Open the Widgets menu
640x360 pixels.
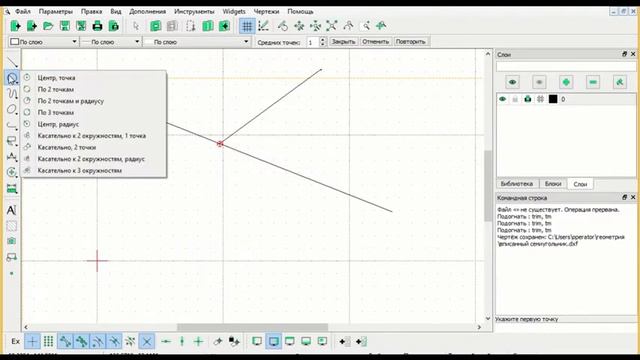click(234, 11)
